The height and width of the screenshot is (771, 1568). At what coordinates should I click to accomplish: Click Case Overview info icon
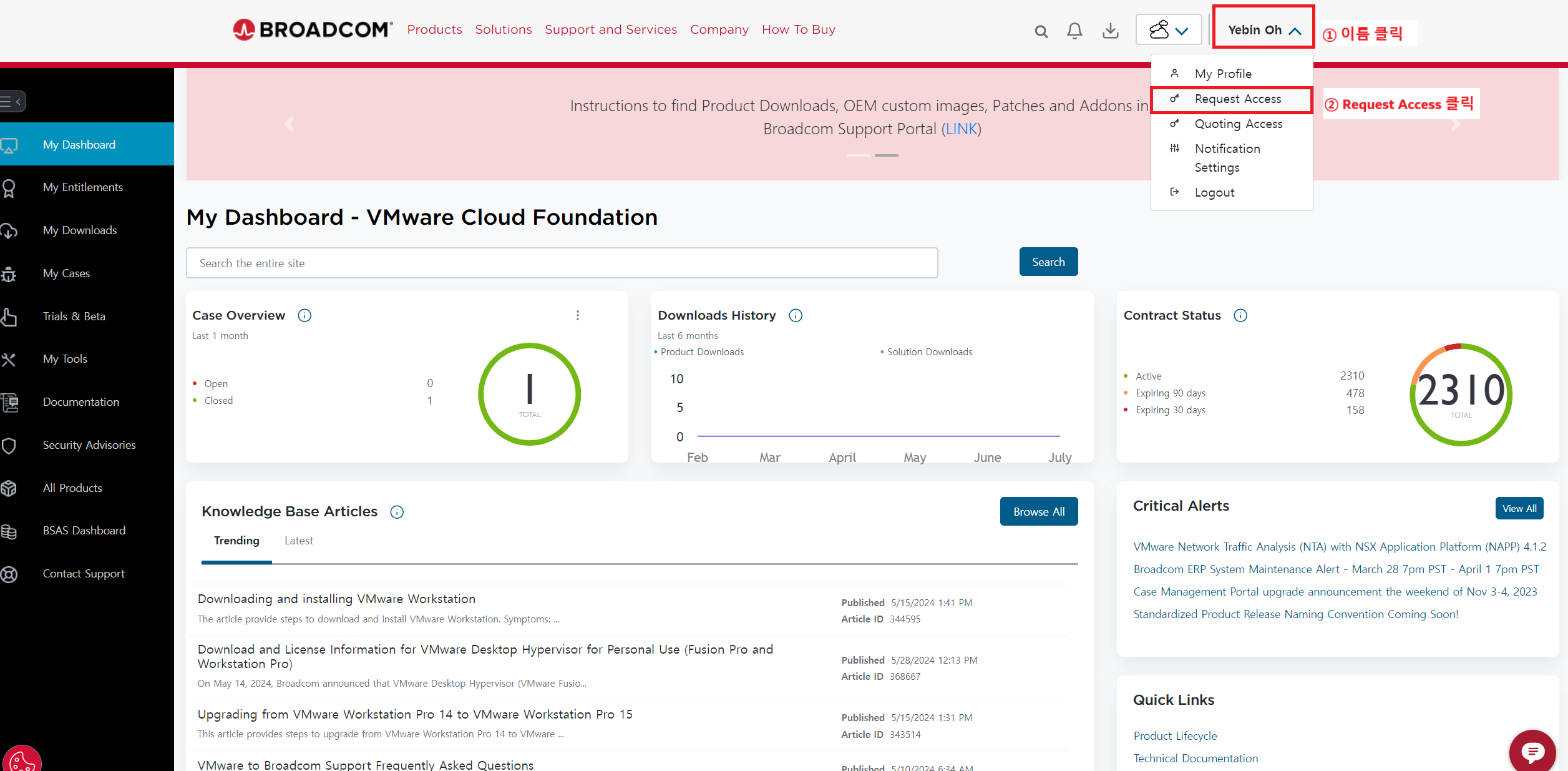pos(304,315)
